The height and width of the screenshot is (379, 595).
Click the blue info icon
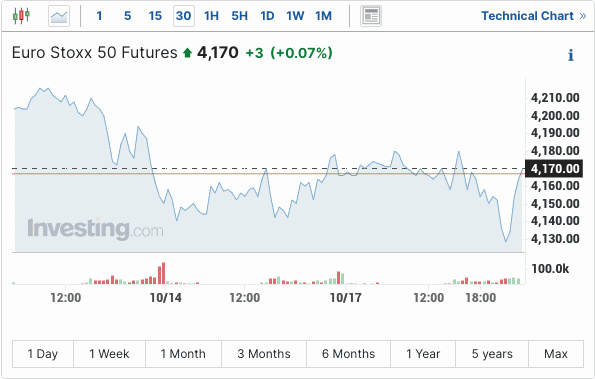(570, 55)
